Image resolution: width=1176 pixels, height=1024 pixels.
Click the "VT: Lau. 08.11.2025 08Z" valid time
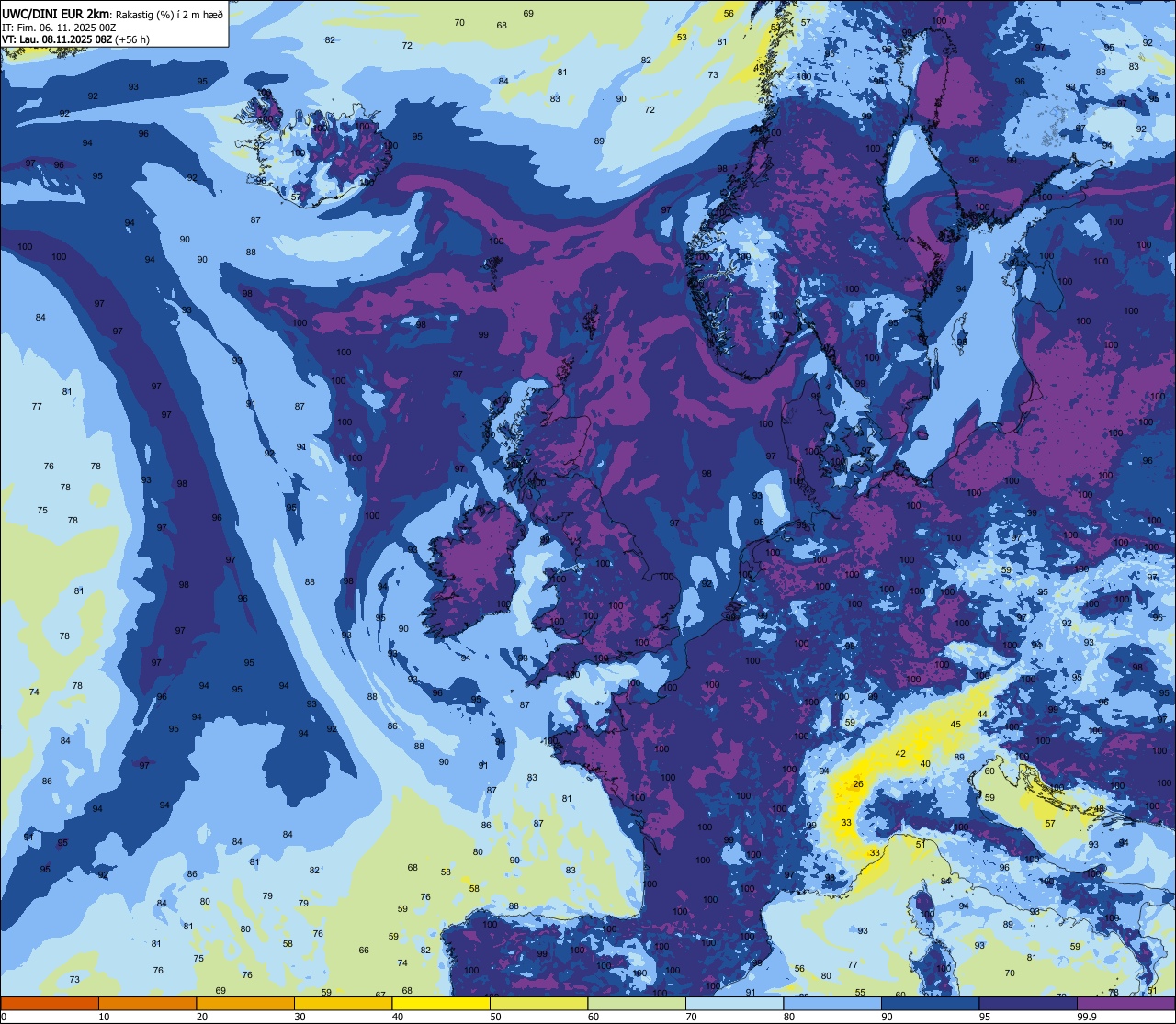point(57,39)
